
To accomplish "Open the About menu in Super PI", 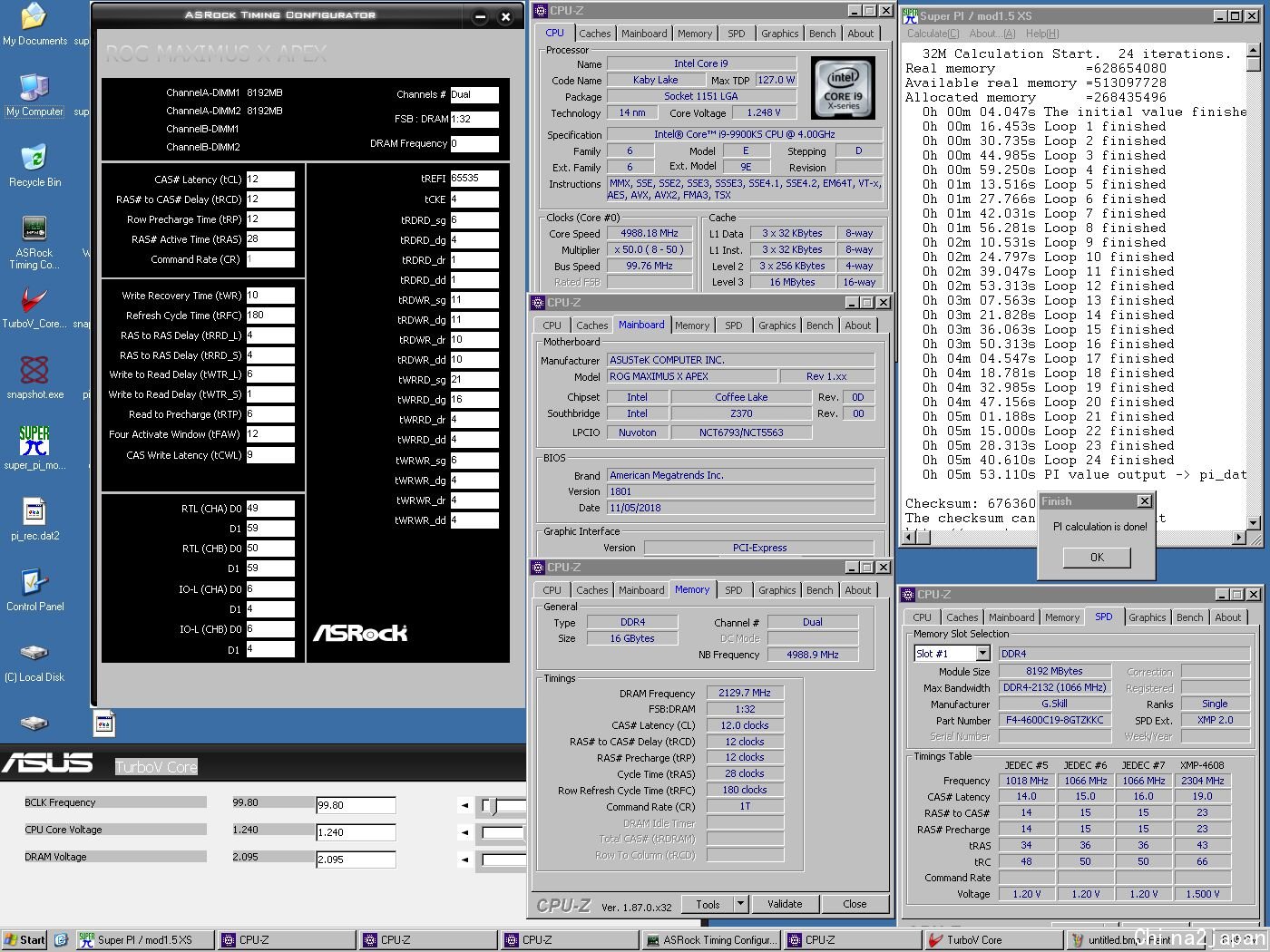I will point(992,34).
